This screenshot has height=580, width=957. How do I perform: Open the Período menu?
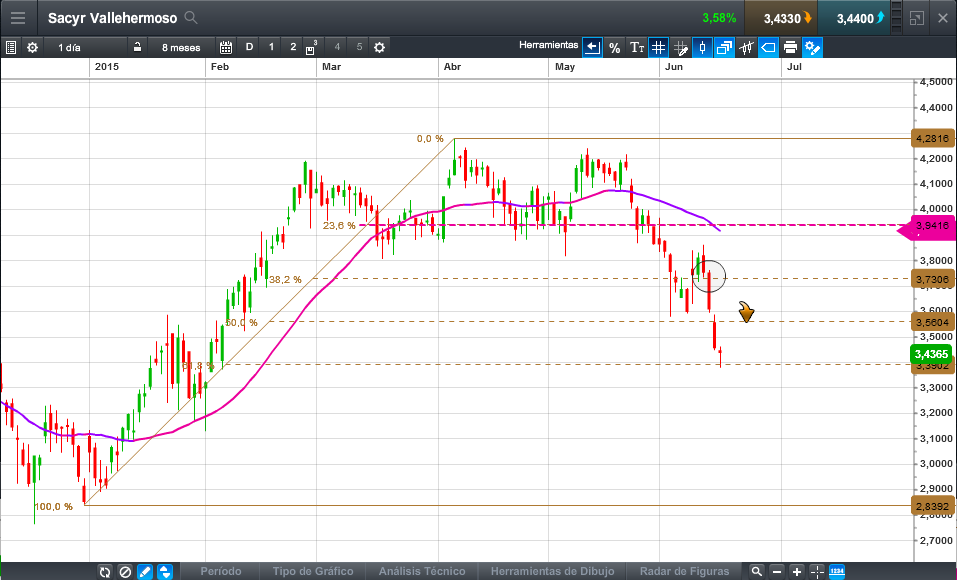(221, 571)
